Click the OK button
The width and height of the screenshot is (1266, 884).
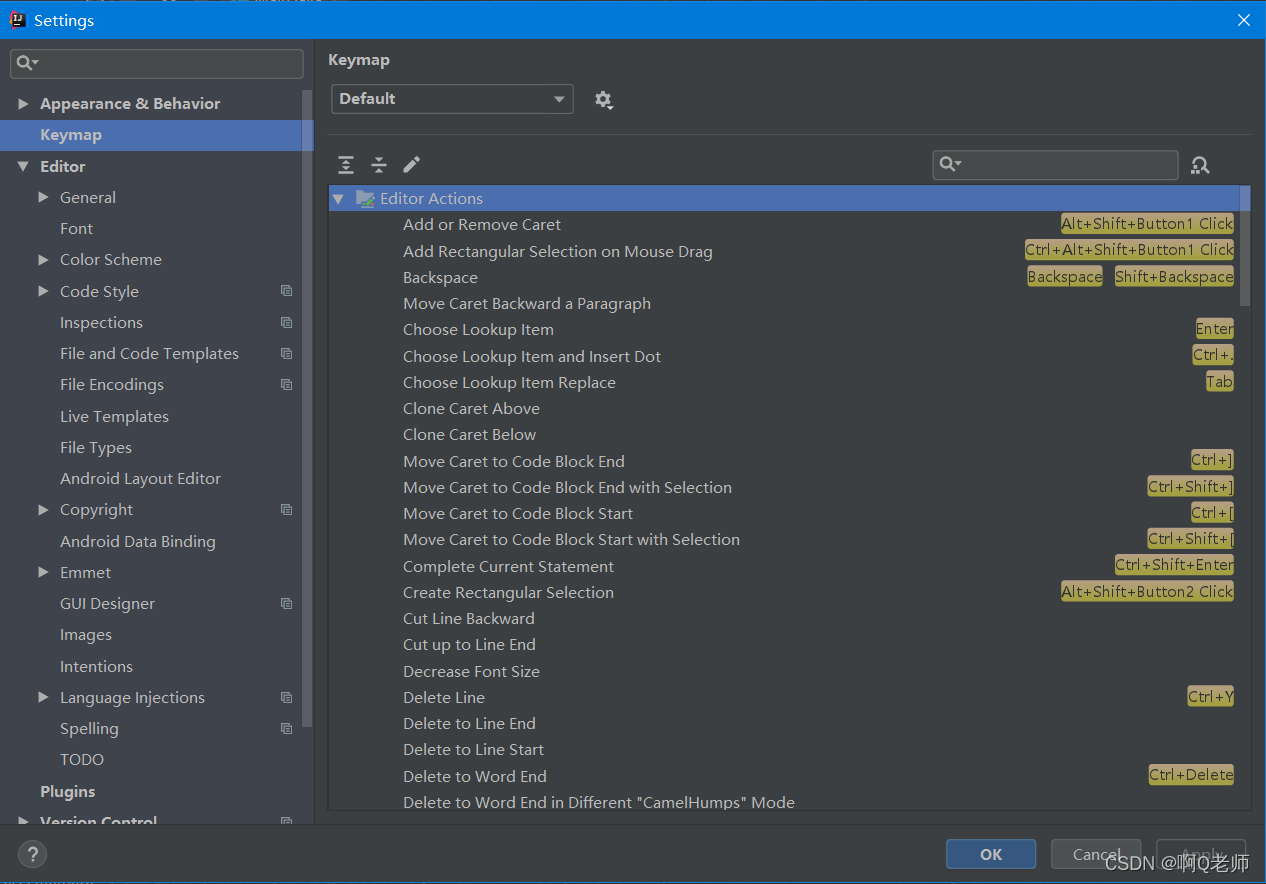tap(991, 854)
